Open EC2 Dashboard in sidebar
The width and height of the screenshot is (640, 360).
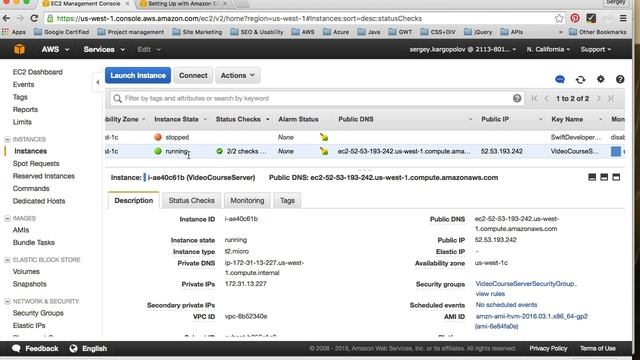pos(38,72)
